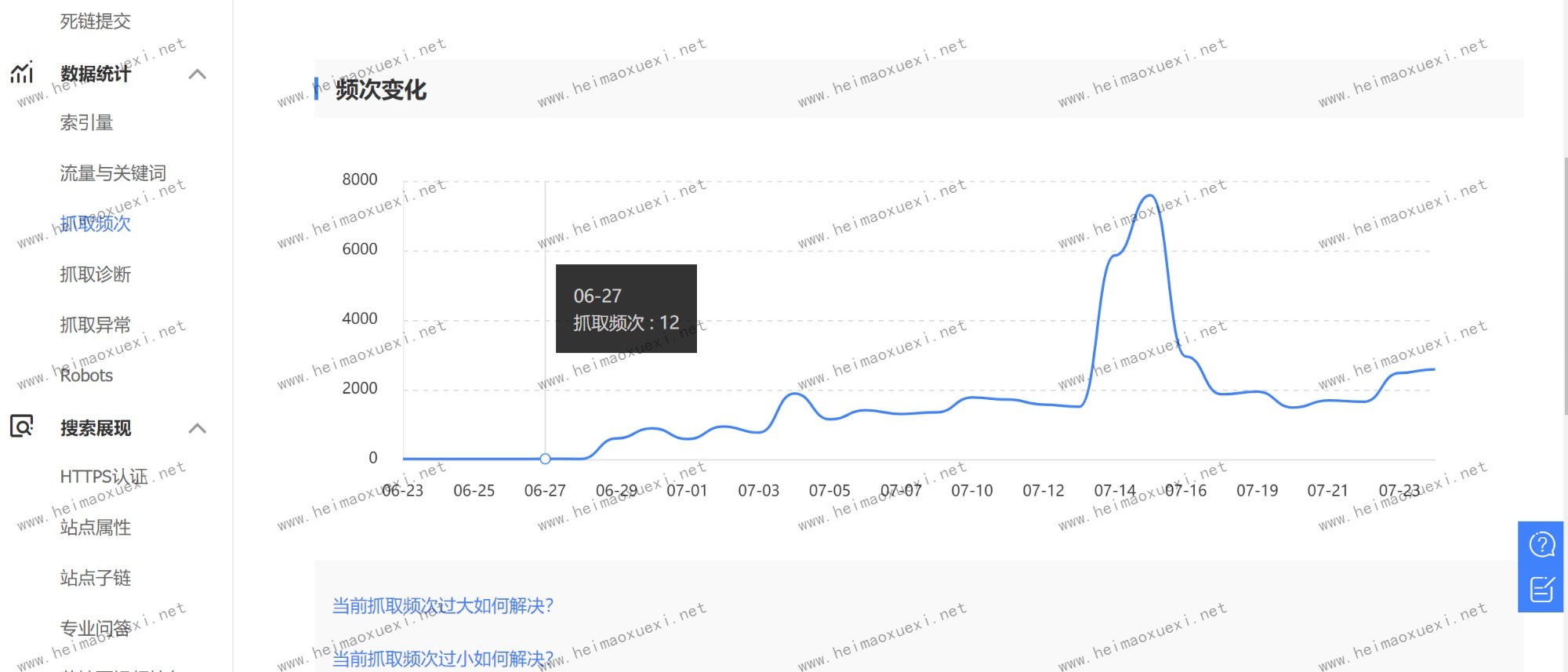Open HTTPS认证 in the sidebar

coord(103,477)
